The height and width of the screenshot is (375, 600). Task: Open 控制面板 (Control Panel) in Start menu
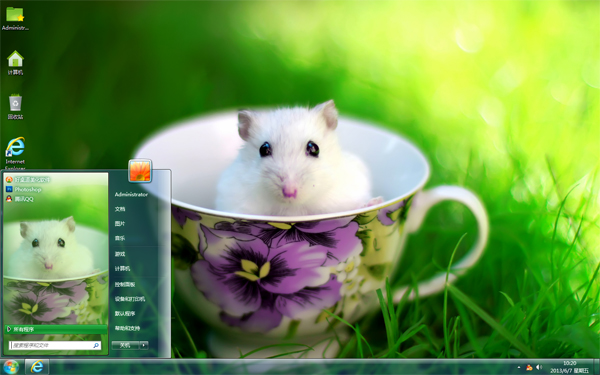coord(125,284)
